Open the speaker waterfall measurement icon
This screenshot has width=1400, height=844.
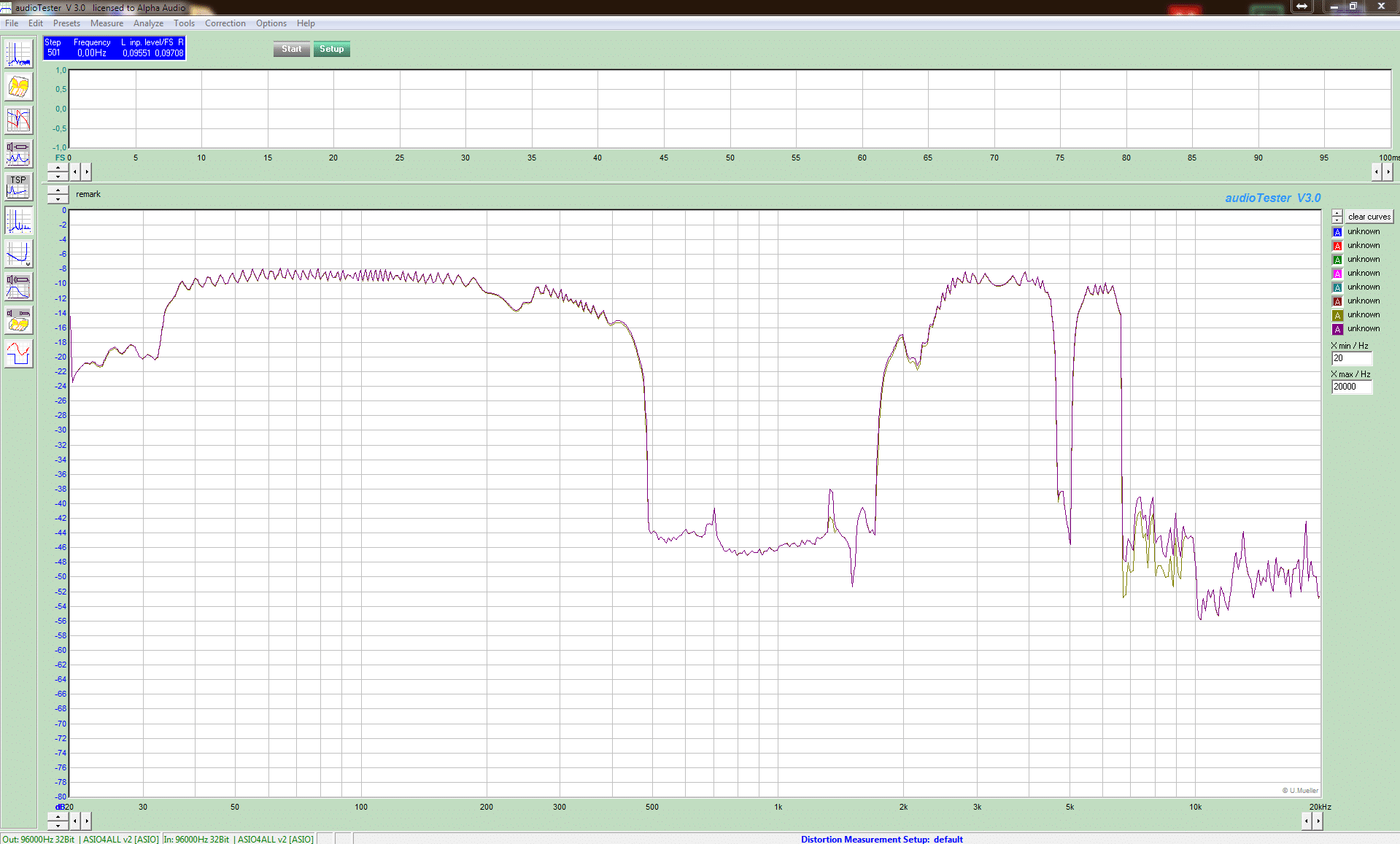(x=18, y=320)
